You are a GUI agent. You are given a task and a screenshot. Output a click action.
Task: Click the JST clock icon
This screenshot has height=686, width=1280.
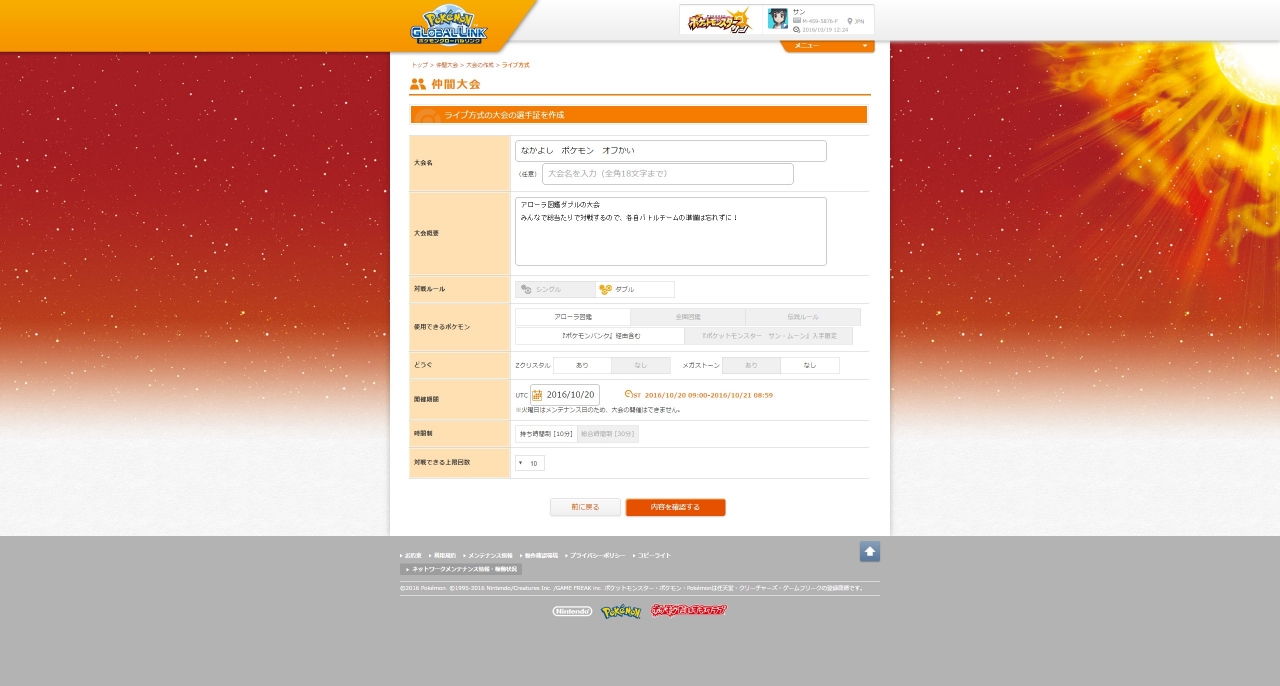click(628, 394)
